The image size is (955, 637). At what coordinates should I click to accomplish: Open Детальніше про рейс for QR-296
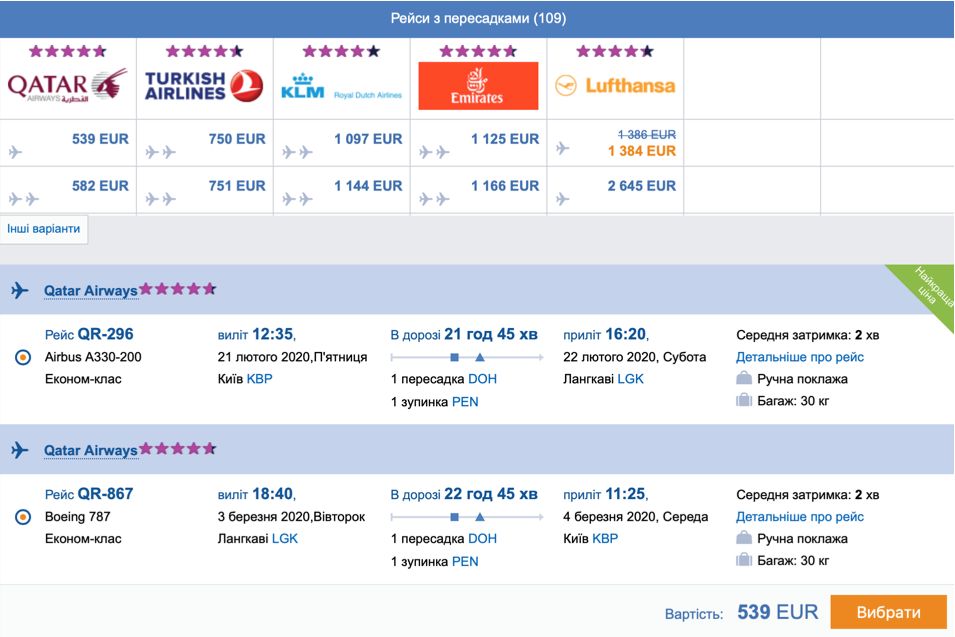pos(800,357)
